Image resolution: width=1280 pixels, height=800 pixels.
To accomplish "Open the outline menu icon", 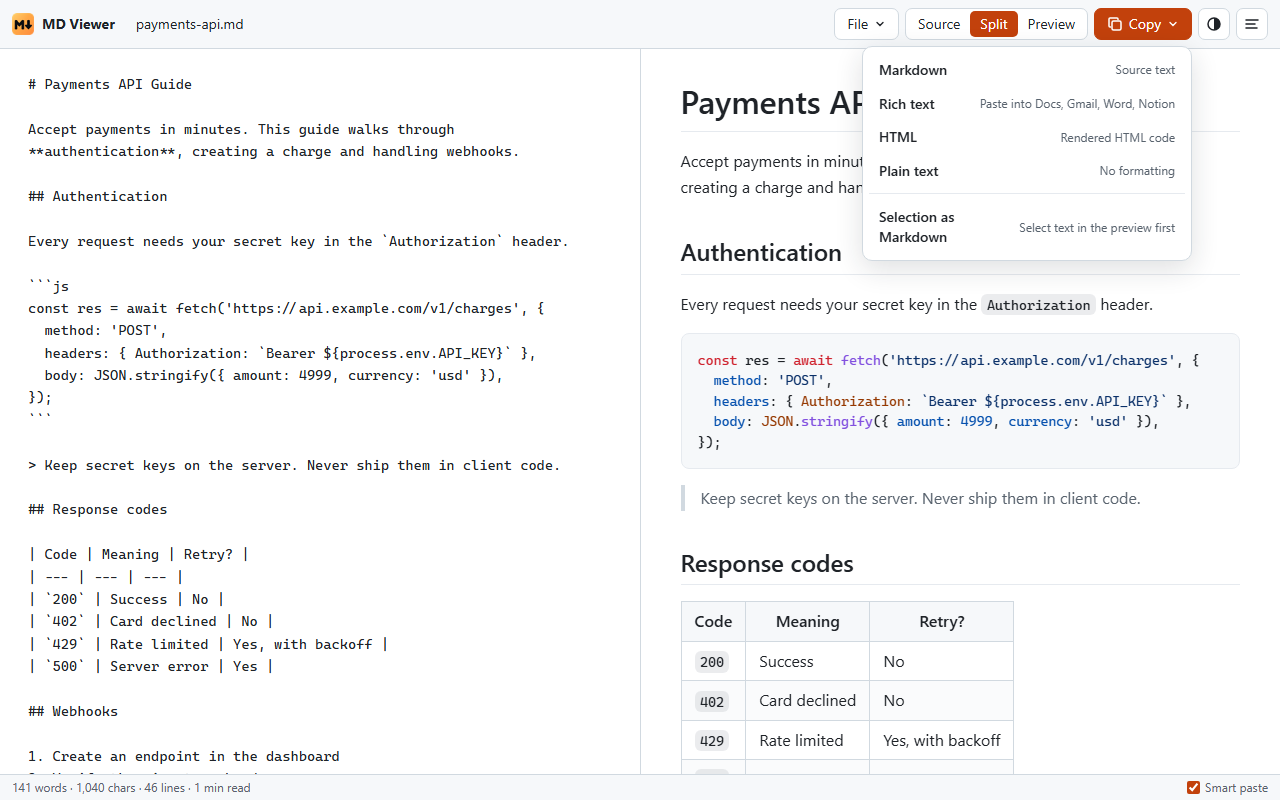I will point(1252,24).
